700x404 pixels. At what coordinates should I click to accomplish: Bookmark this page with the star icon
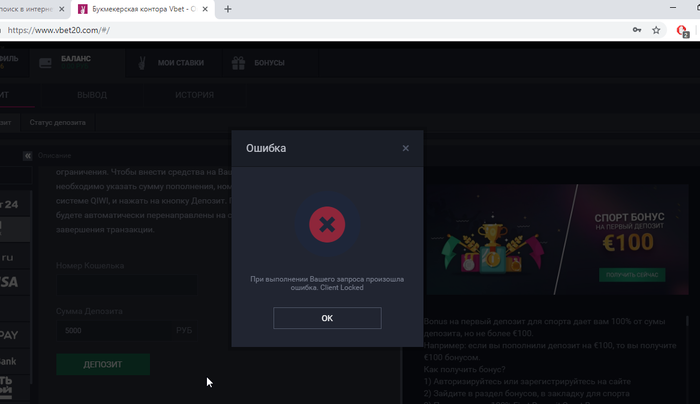pos(656,30)
